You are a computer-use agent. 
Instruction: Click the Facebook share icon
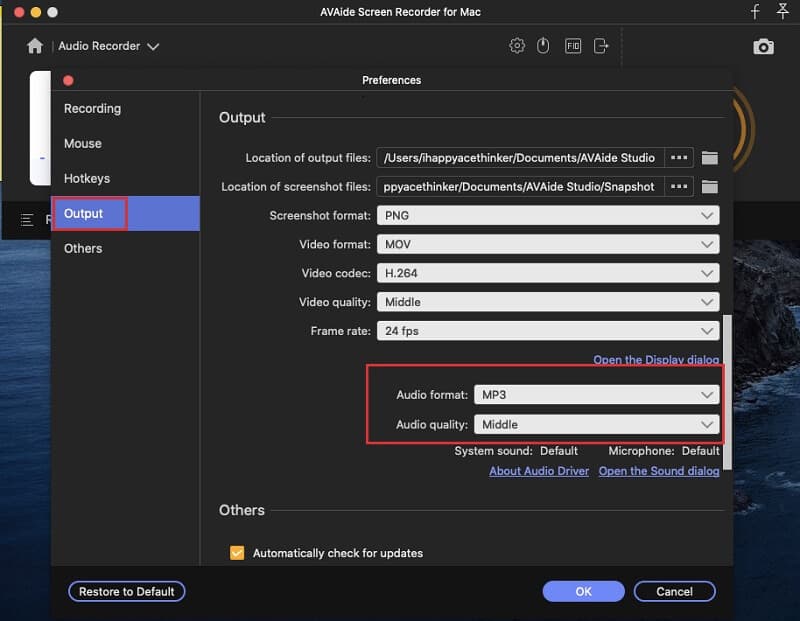click(755, 11)
